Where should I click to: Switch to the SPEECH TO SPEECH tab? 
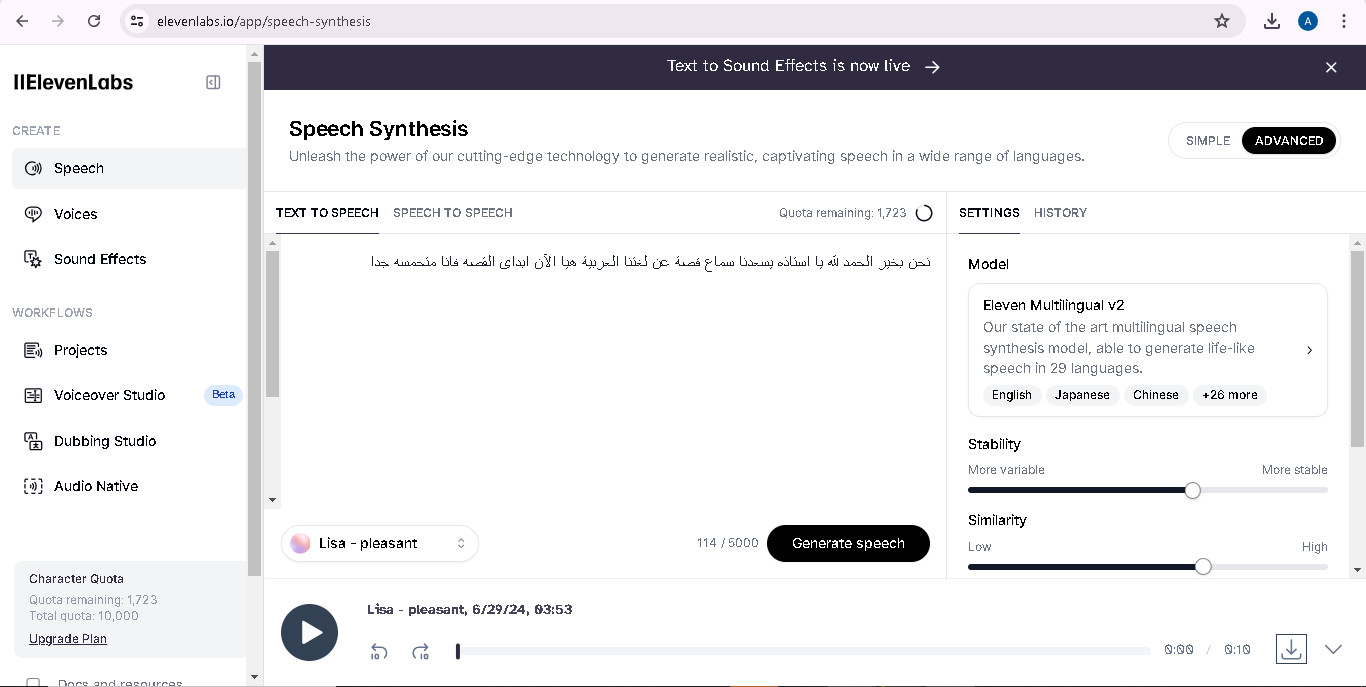[453, 213]
